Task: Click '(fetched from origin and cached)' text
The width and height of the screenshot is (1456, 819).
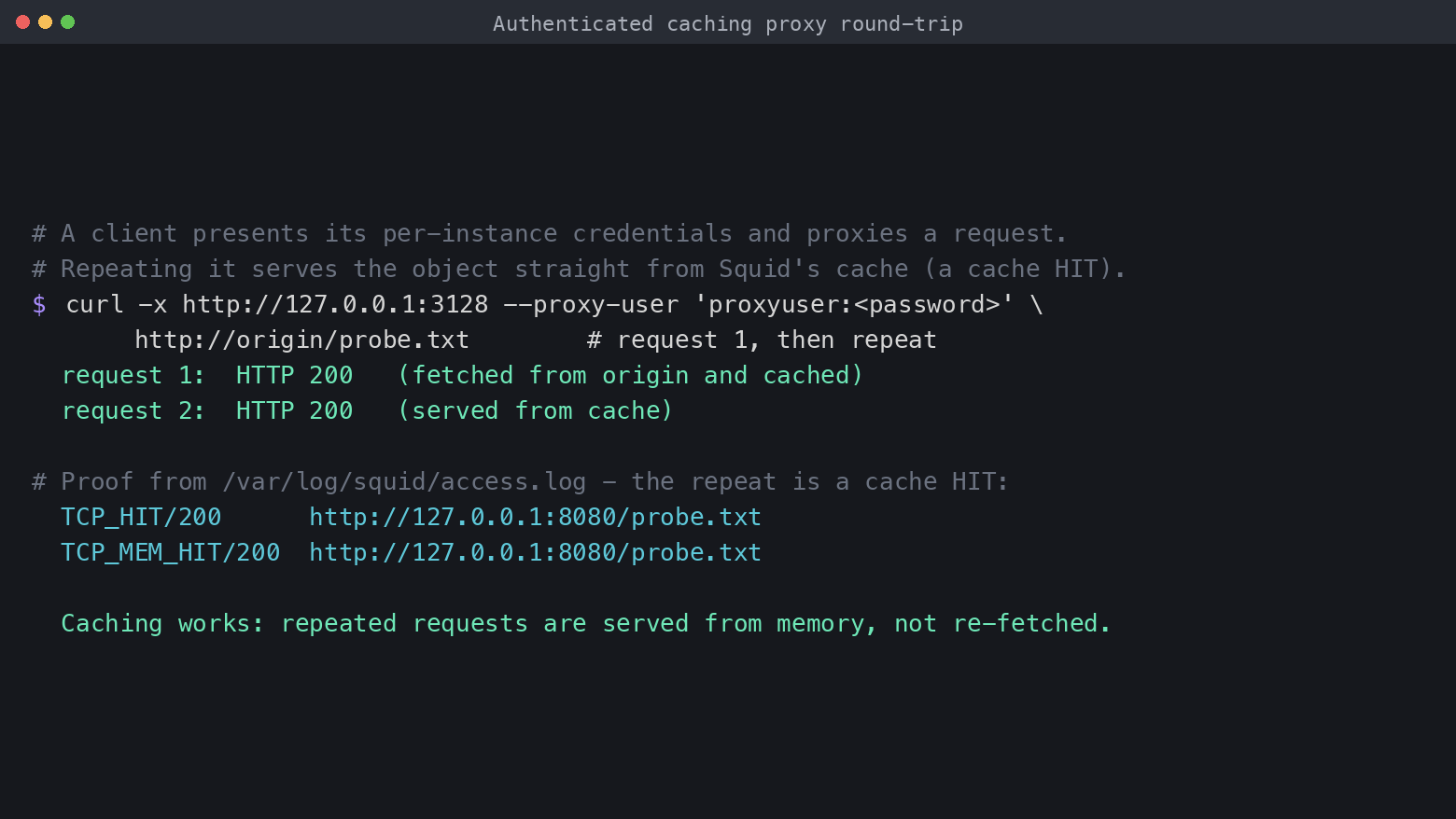Action: 630,375
